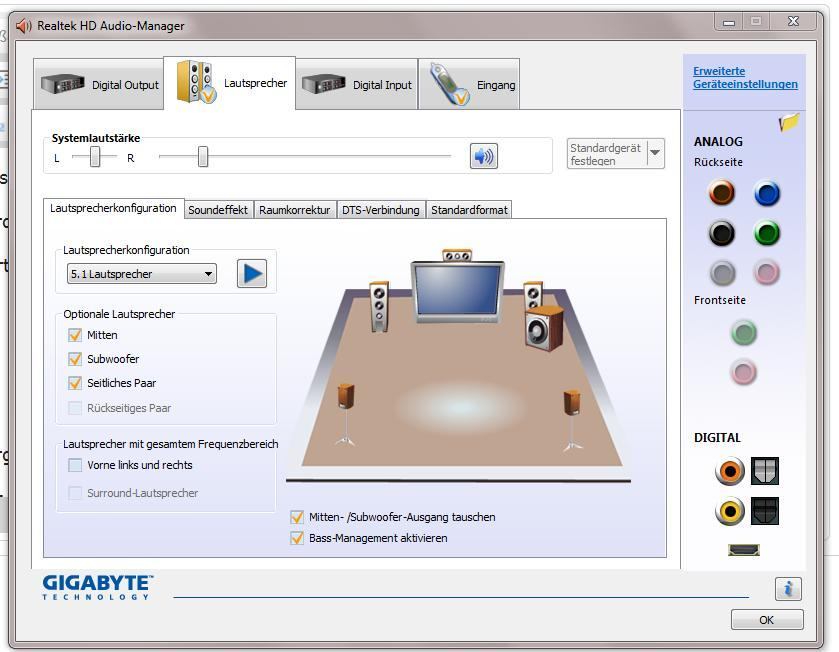
Task: Open the 5.1 Lautsprecher configuration dropdown
Action: (x=142, y=274)
